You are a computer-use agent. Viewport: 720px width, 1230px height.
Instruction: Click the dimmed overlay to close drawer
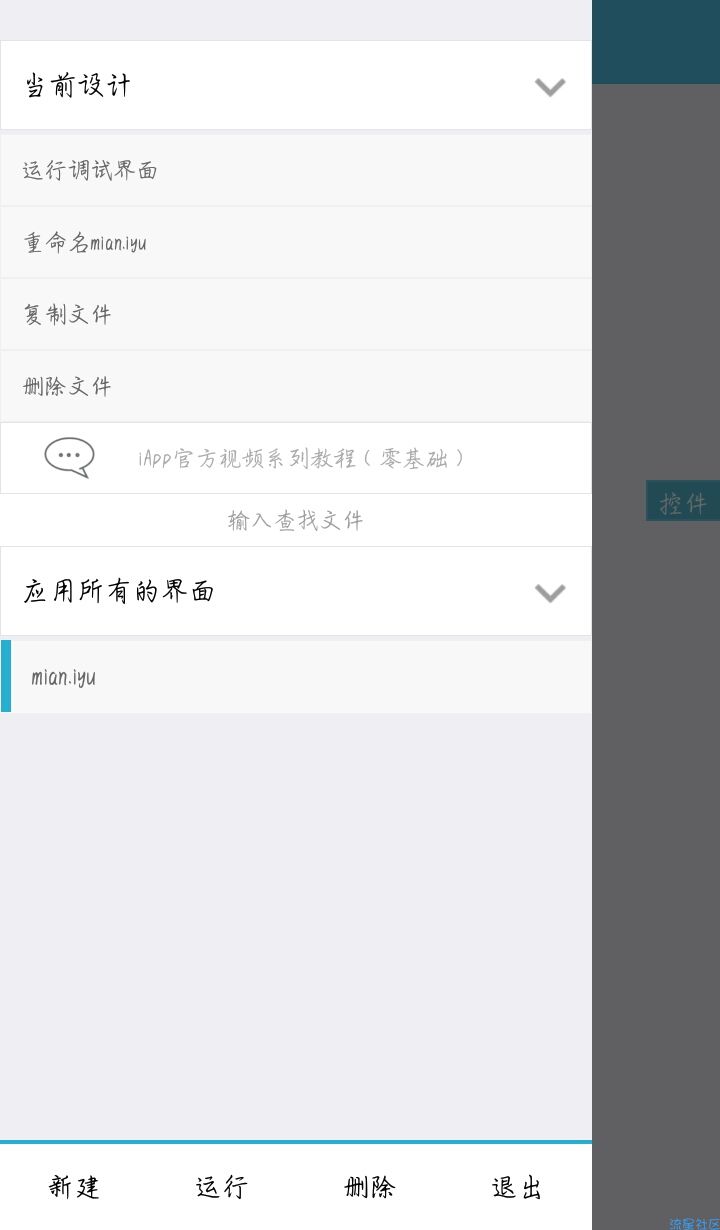[656, 800]
